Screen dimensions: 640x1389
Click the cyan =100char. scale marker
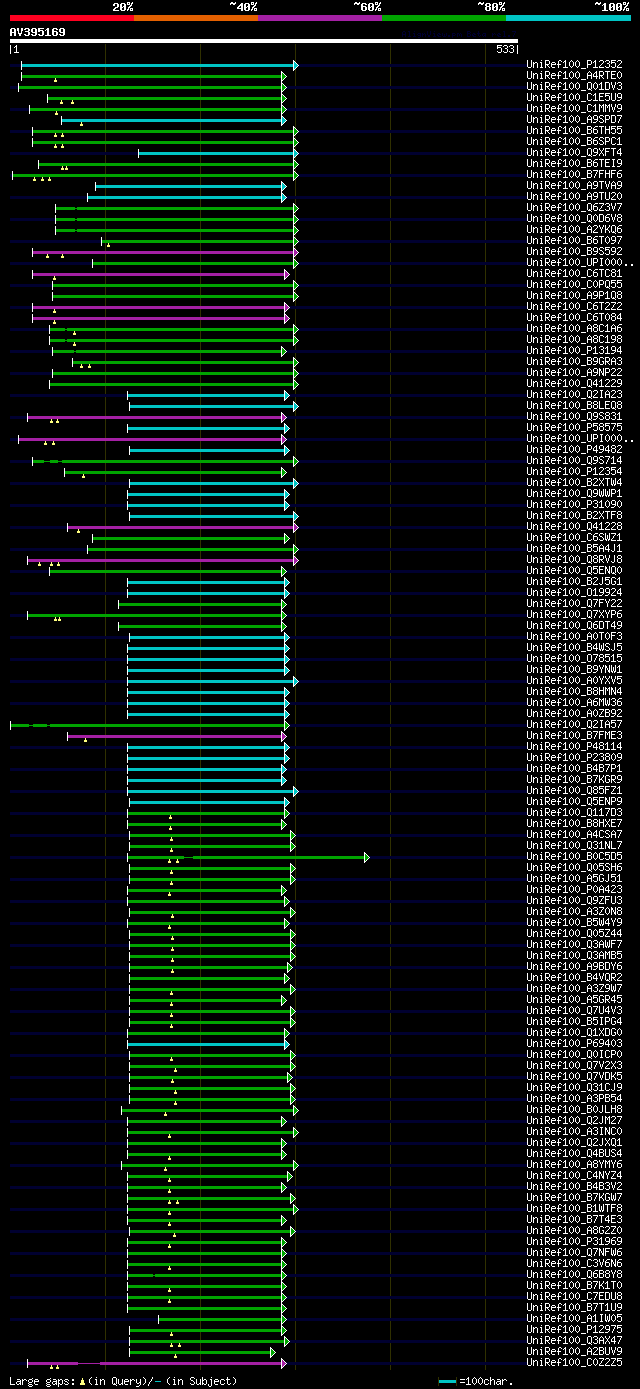pyautogui.click(x=447, y=1382)
